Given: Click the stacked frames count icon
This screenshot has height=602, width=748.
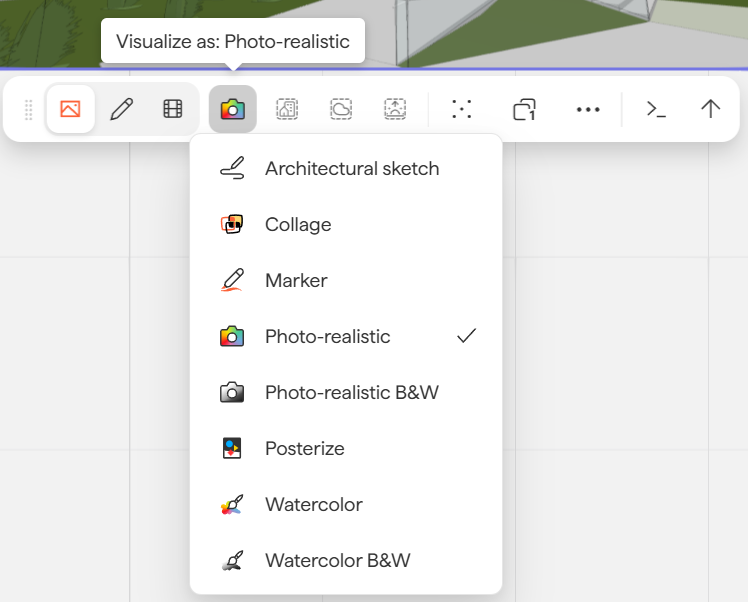Looking at the screenshot, I should (x=524, y=109).
